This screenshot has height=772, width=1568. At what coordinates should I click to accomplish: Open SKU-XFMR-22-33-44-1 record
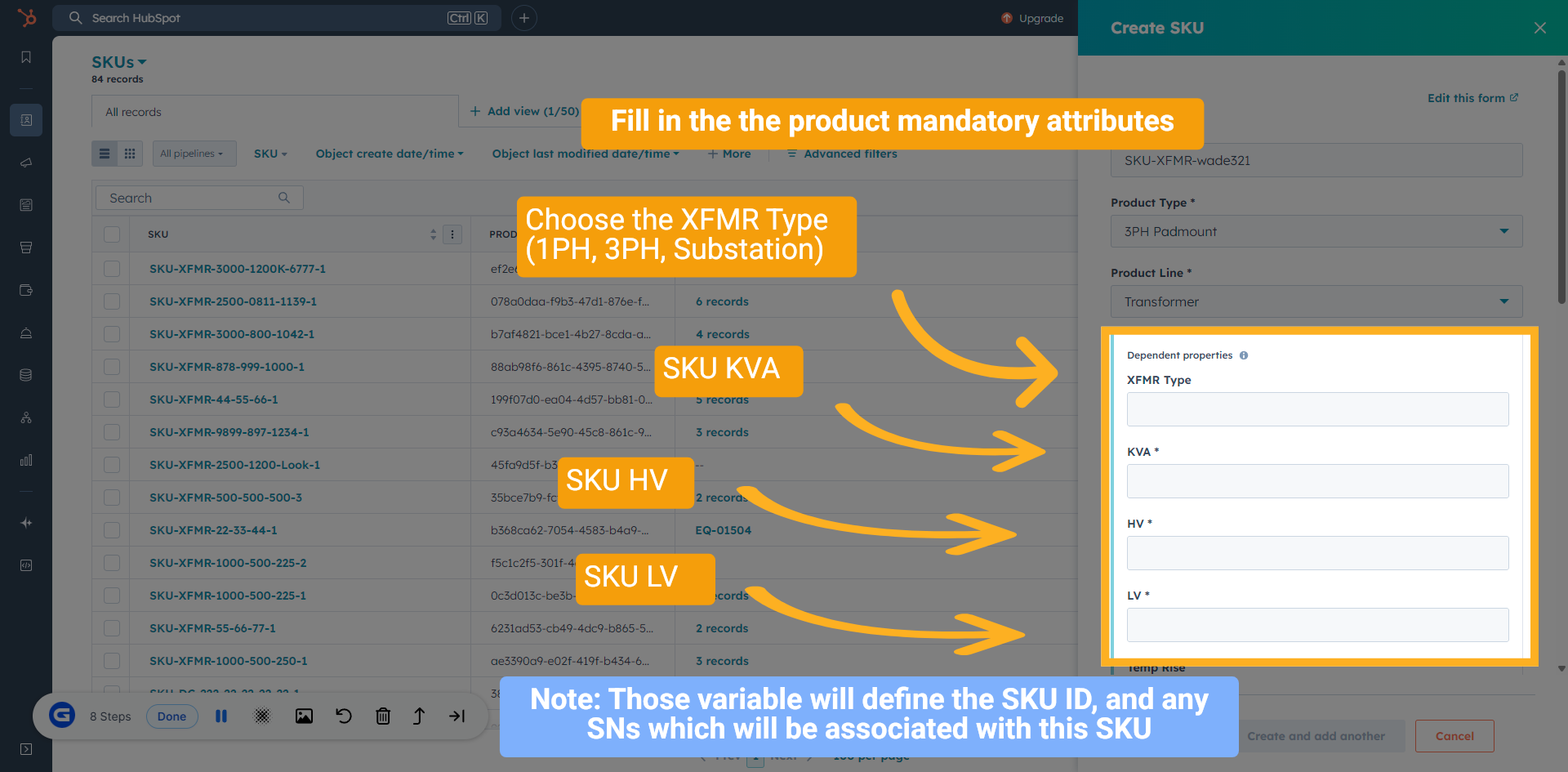pos(213,530)
